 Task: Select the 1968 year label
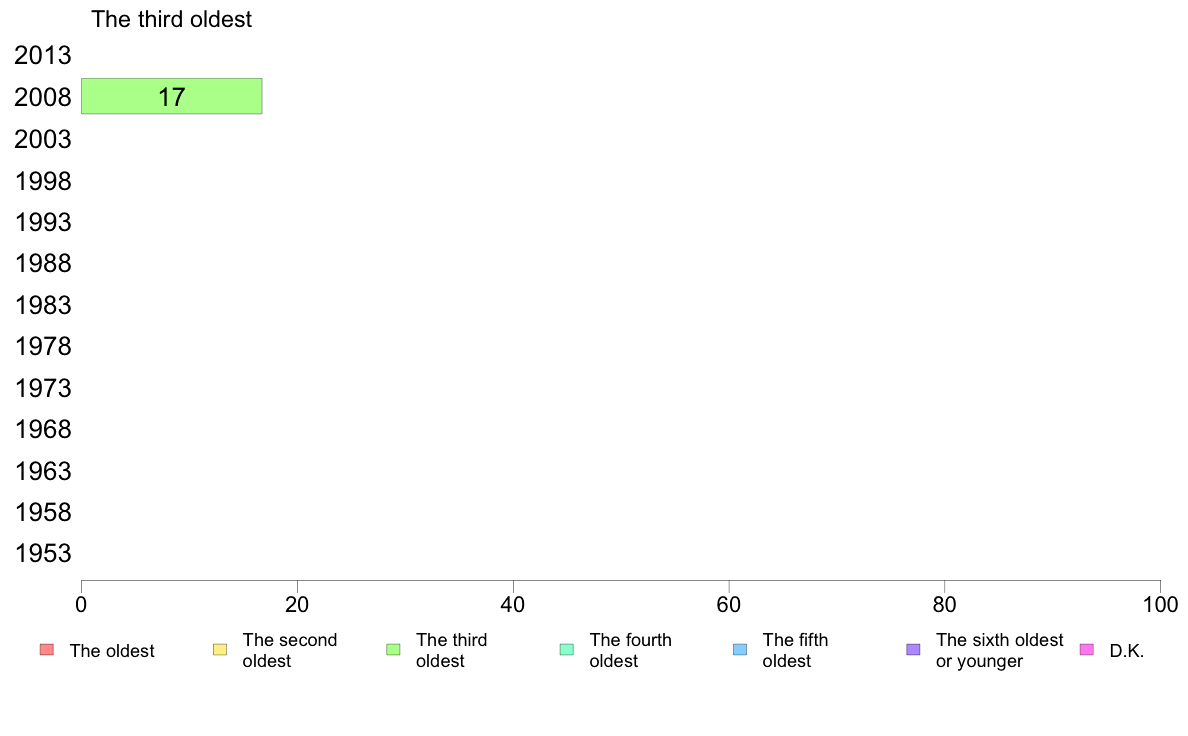(43, 430)
